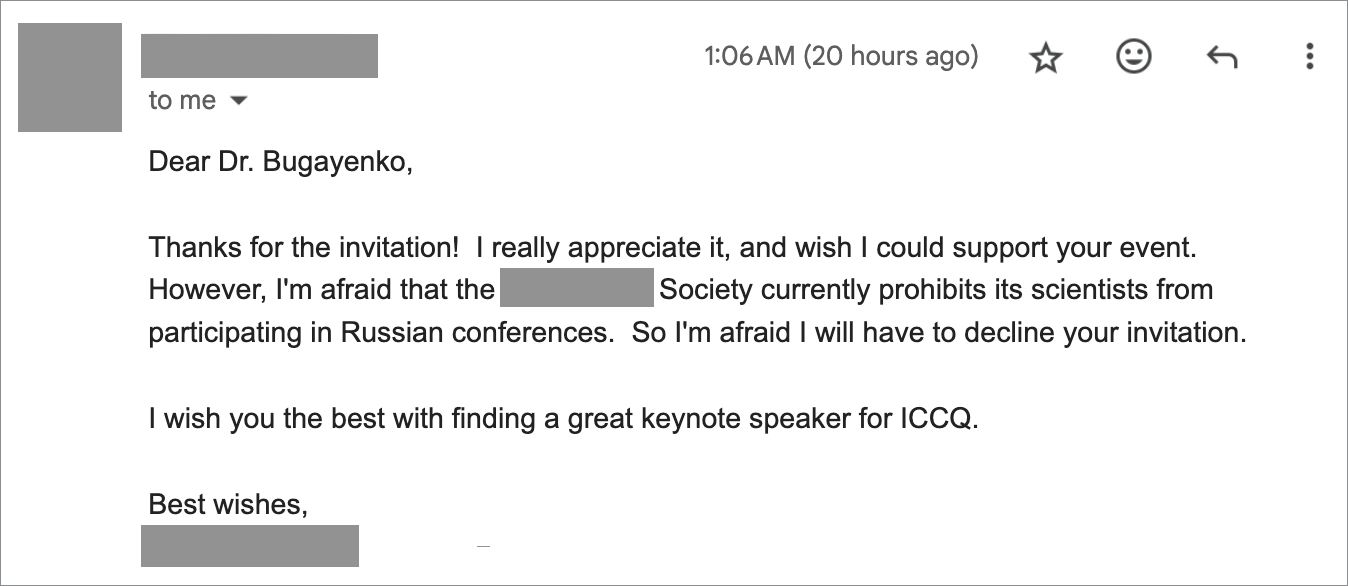Click the 'Best wishes,' closing line

pos(228,504)
